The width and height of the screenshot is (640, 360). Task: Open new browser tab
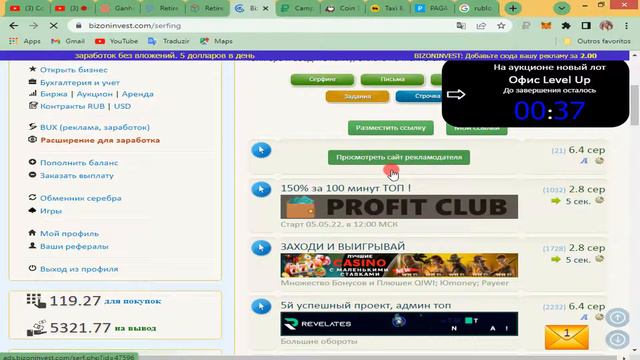[x=513, y=8]
